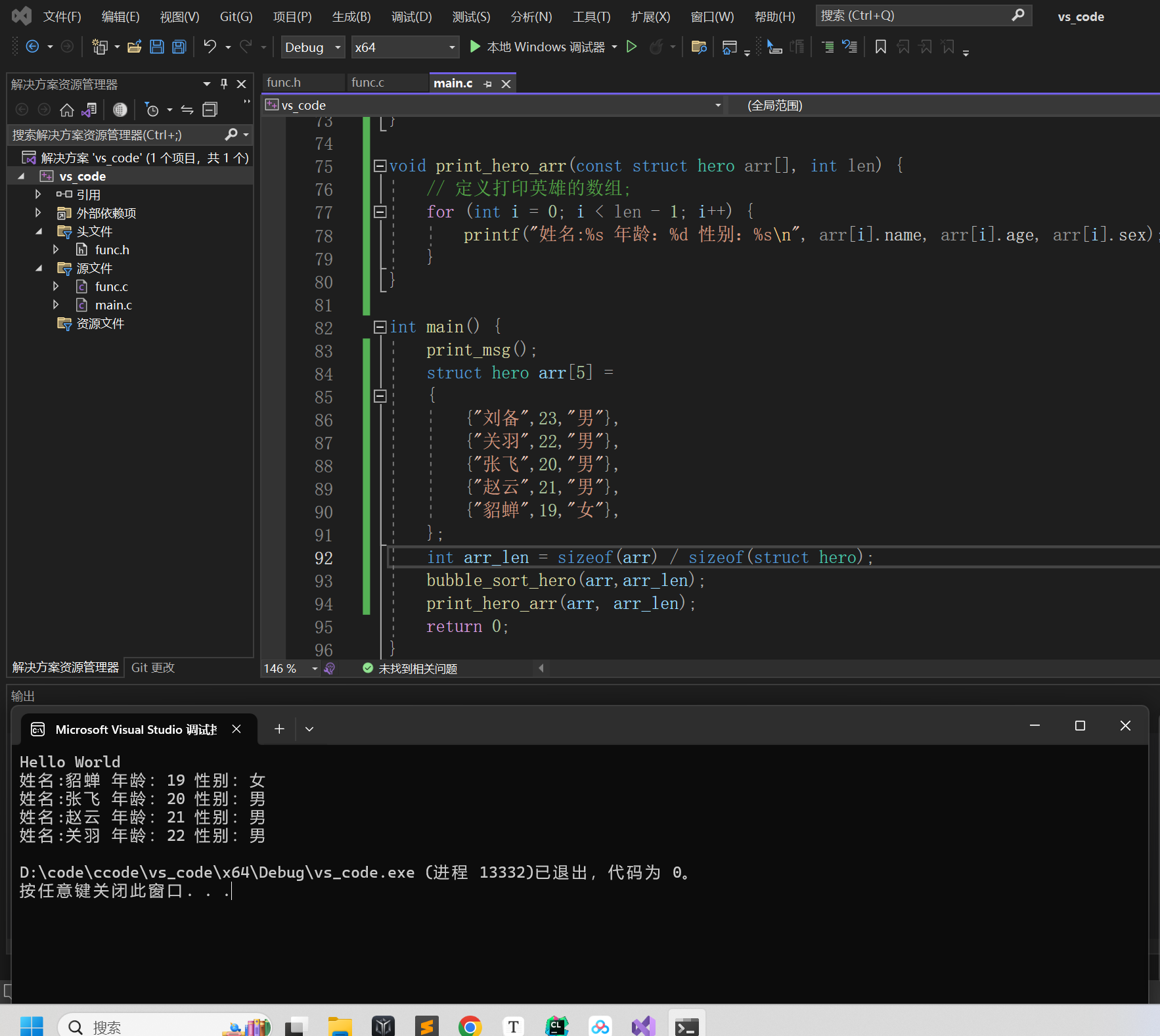1160x1036 pixels.
Task: Open Google Chrome from the taskbar
Action: pyautogui.click(x=470, y=1025)
